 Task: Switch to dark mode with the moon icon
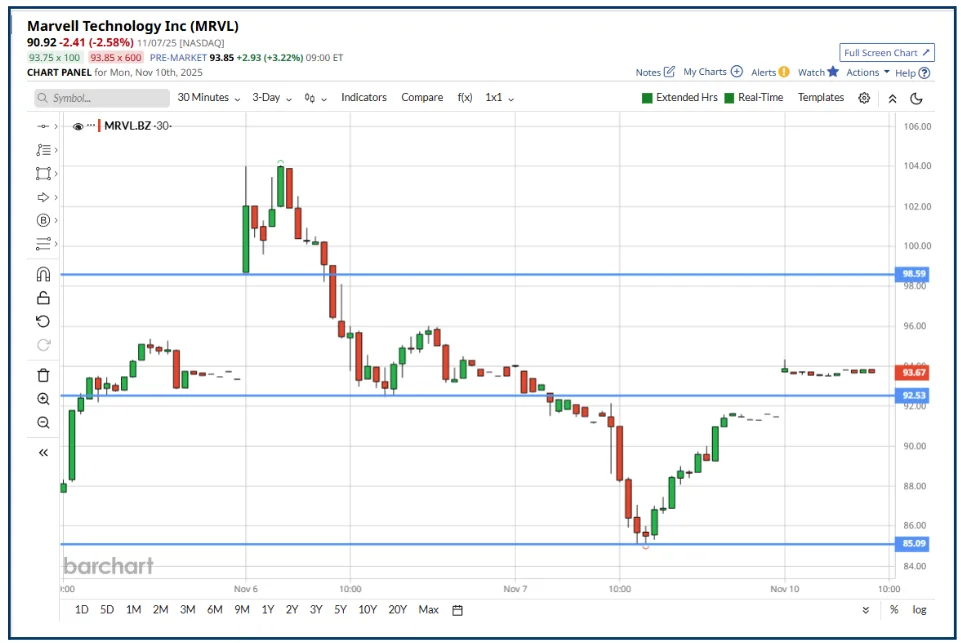[x=917, y=97]
